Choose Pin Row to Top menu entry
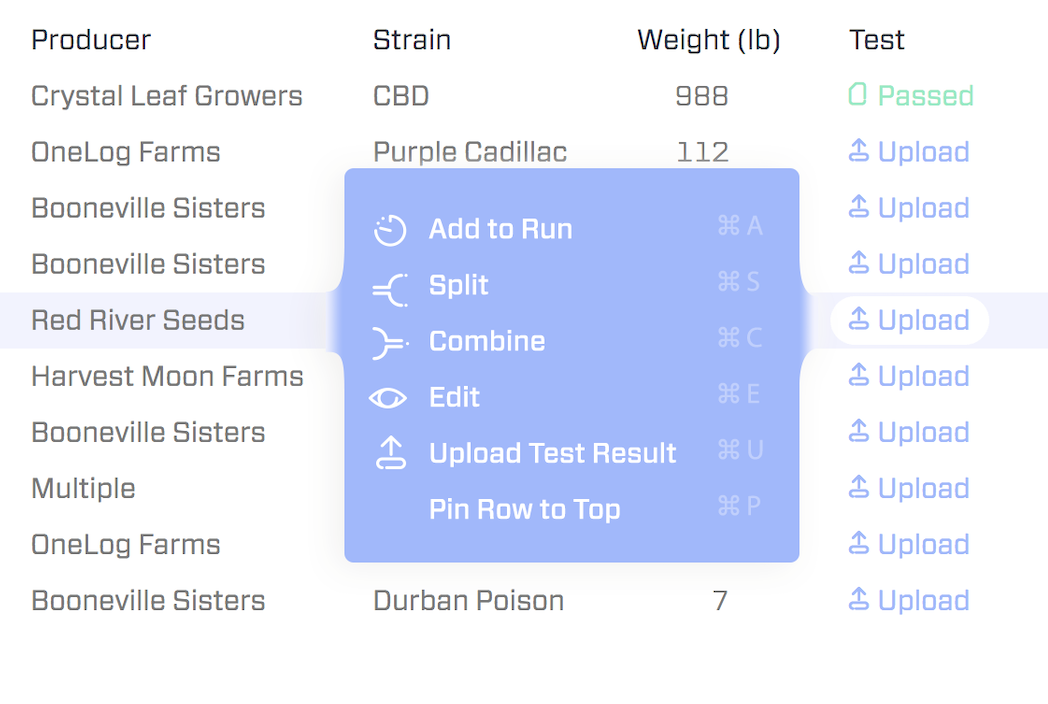The image size is (1048, 704). [x=524, y=510]
